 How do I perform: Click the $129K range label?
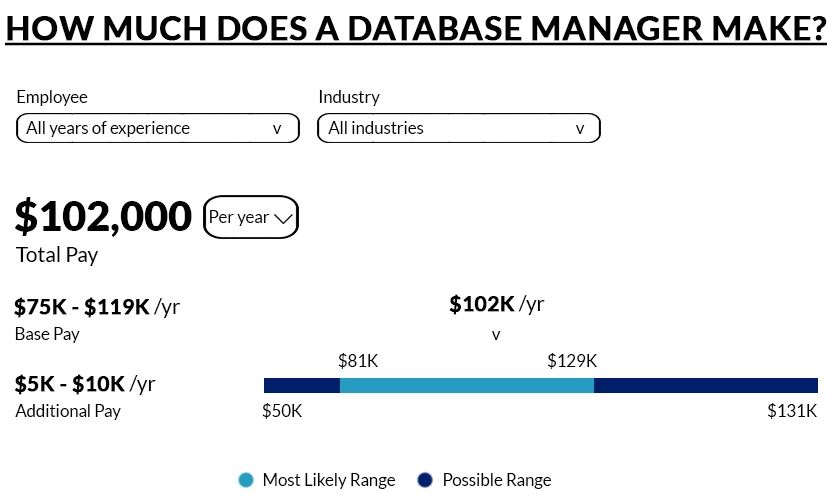click(x=572, y=361)
